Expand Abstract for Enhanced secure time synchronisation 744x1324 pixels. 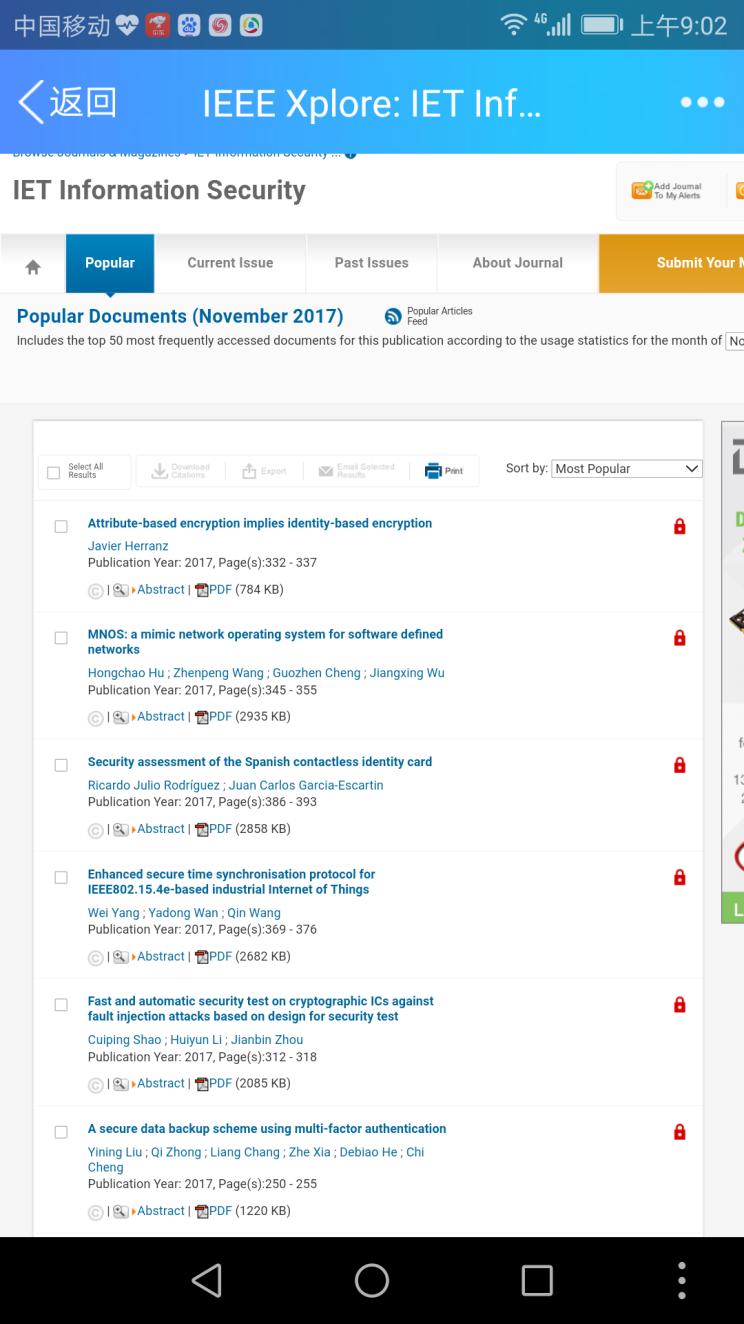158,957
